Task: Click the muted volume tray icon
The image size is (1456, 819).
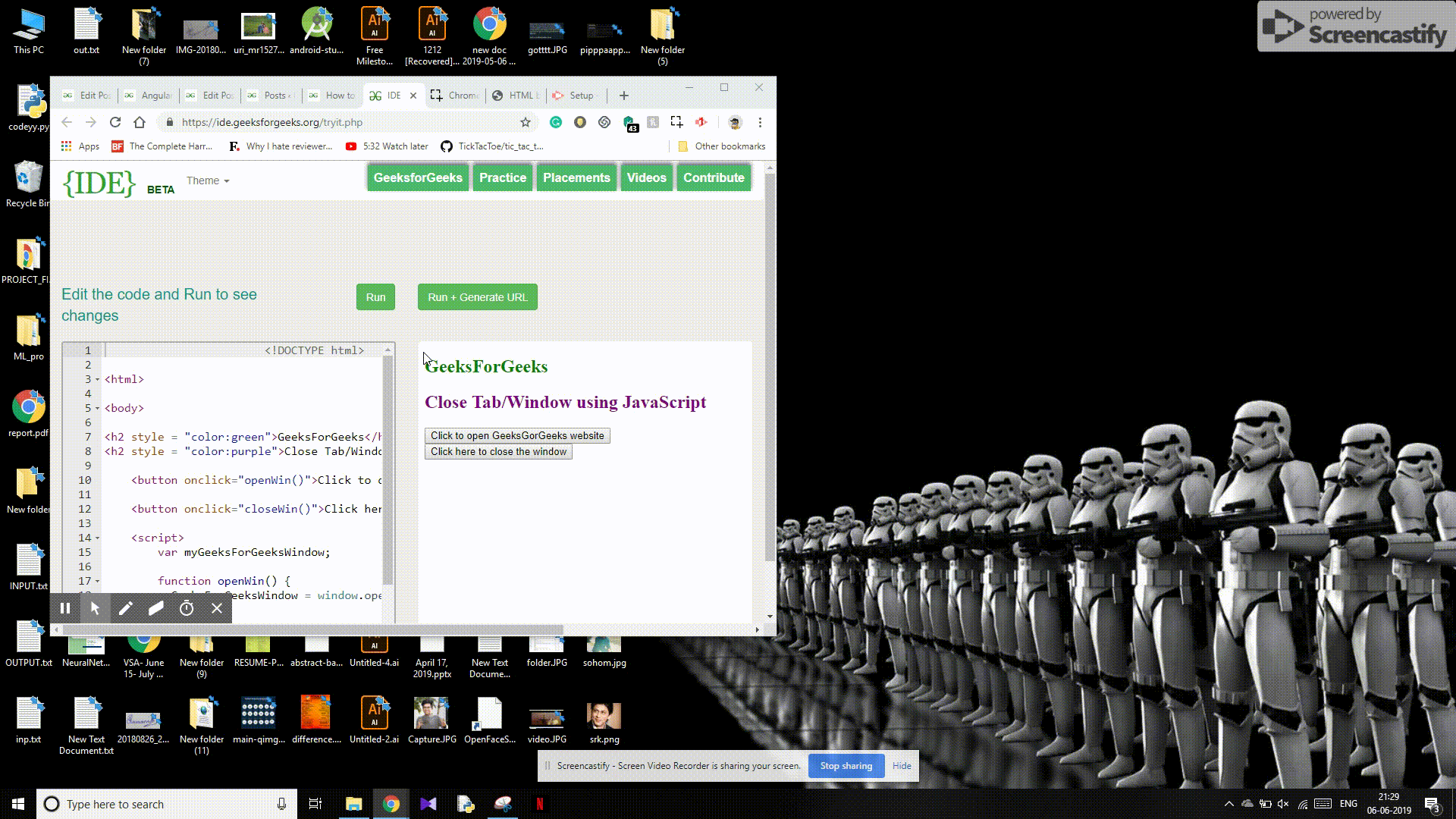Action: coord(1283,804)
